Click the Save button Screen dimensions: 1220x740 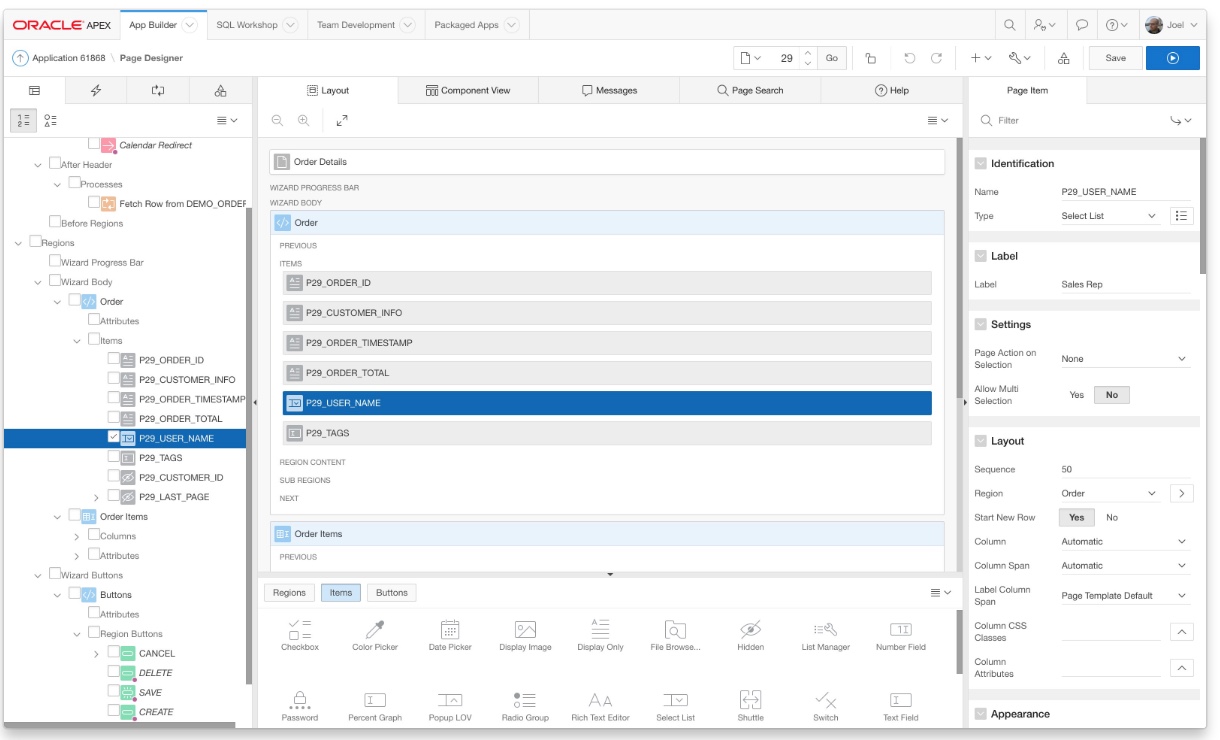(1115, 58)
